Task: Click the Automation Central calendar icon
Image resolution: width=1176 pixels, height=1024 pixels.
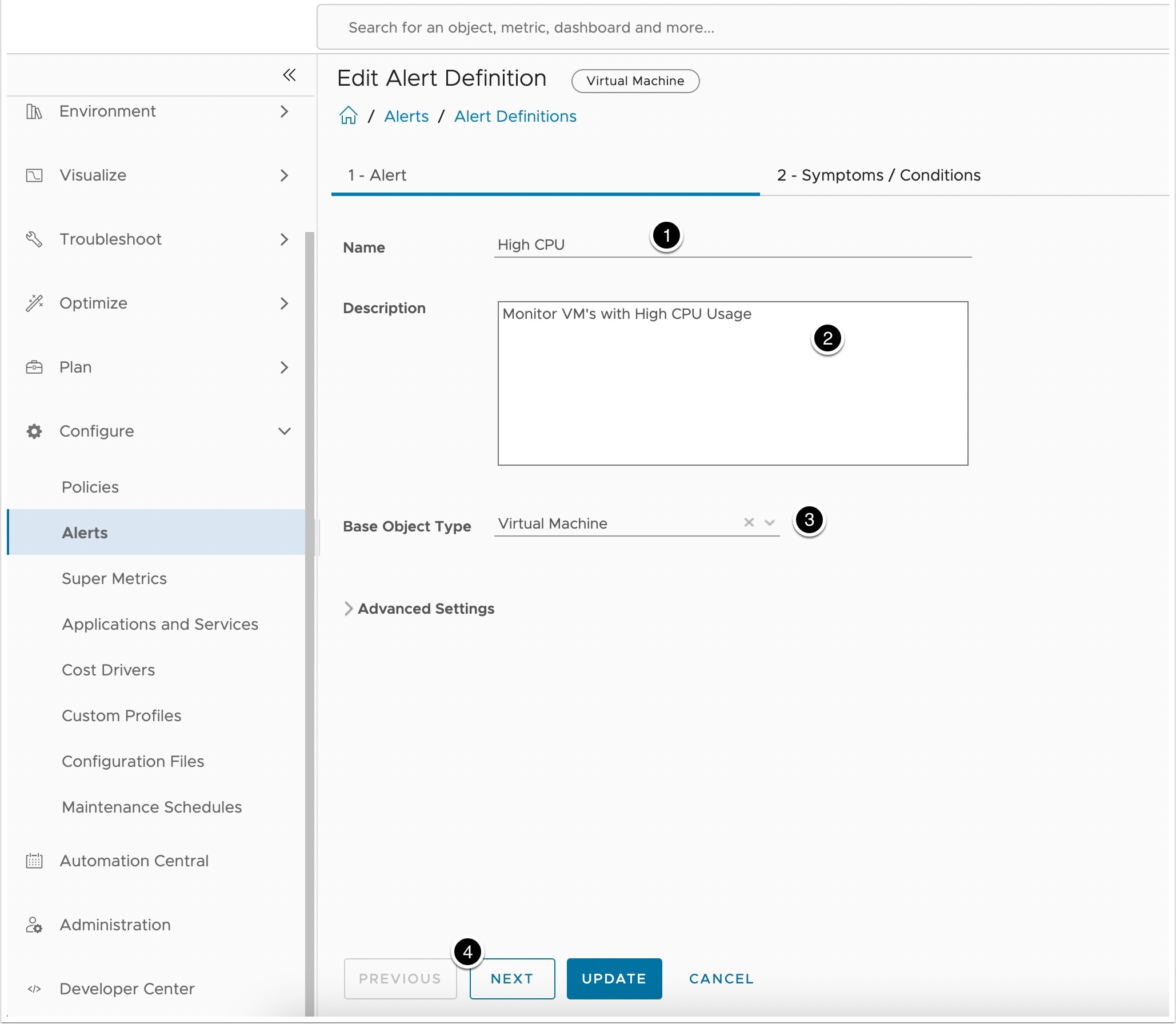Action: (34, 861)
